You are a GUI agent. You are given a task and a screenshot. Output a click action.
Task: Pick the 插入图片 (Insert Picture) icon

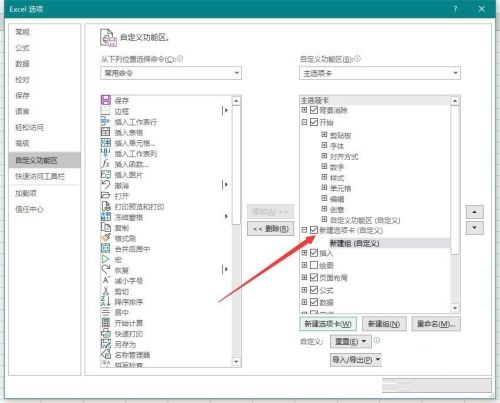106,174
